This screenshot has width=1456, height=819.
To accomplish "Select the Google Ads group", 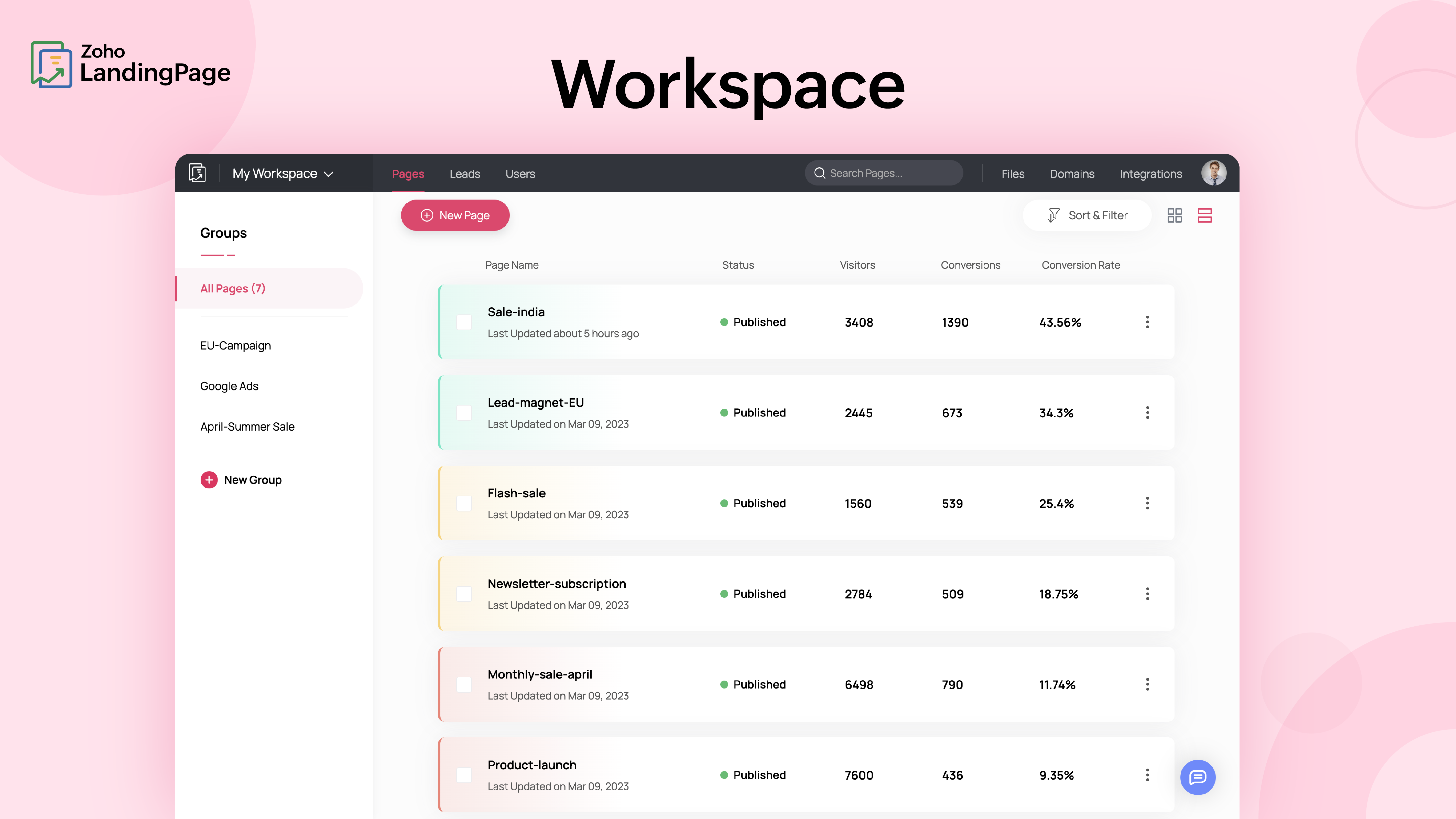I will pyautogui.click(x=229, y=386).
